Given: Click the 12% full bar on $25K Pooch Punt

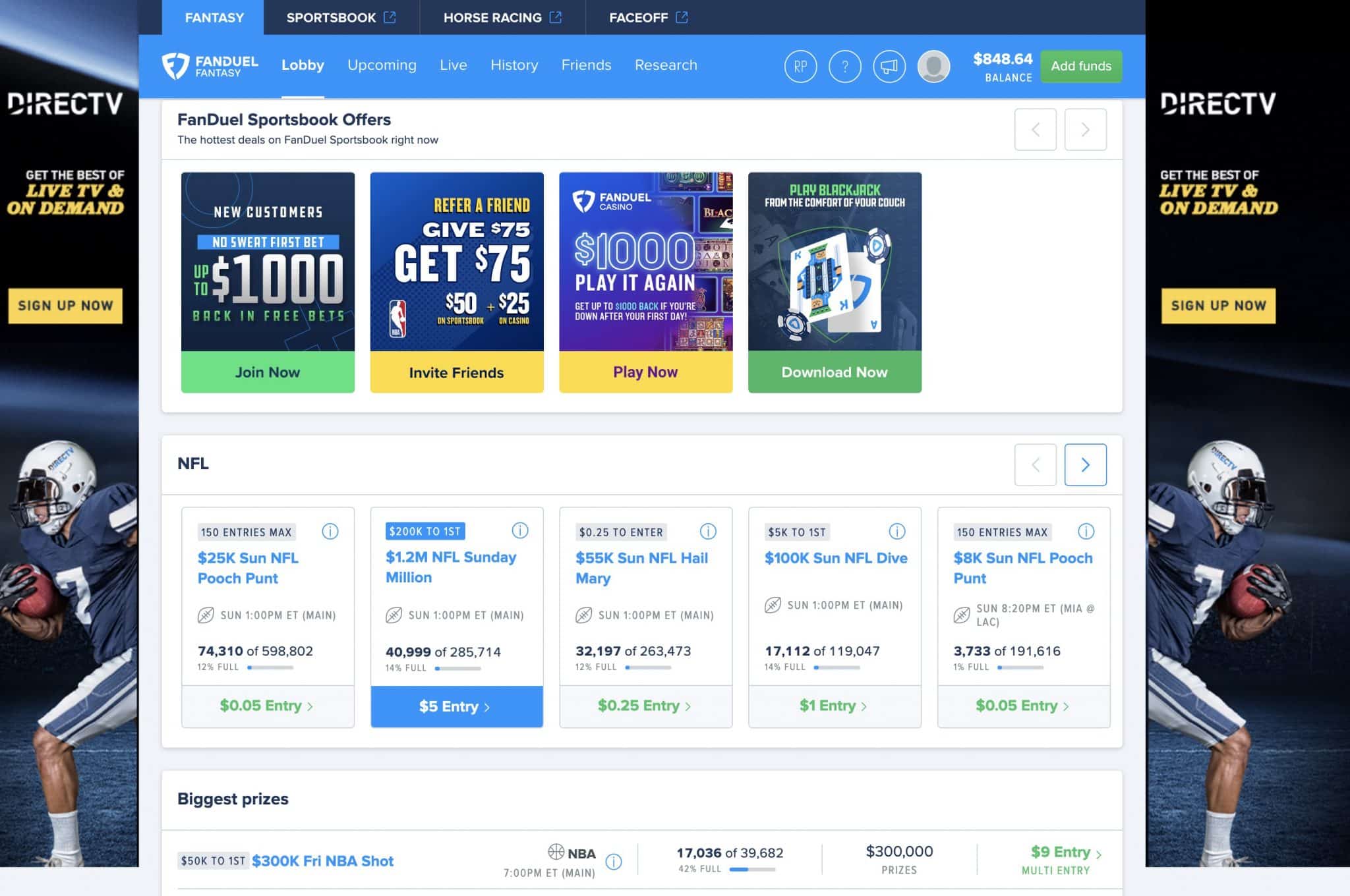Looking at the screenshot, I should (x=270, y=667).
